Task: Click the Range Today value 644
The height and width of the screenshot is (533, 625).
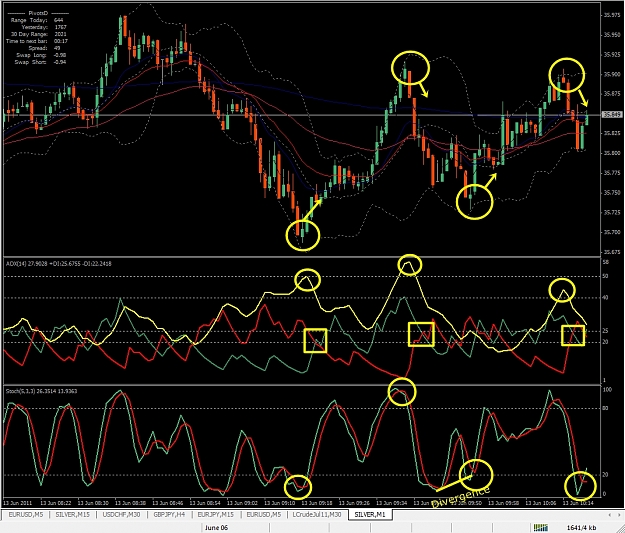Action: tap(59, 20)
